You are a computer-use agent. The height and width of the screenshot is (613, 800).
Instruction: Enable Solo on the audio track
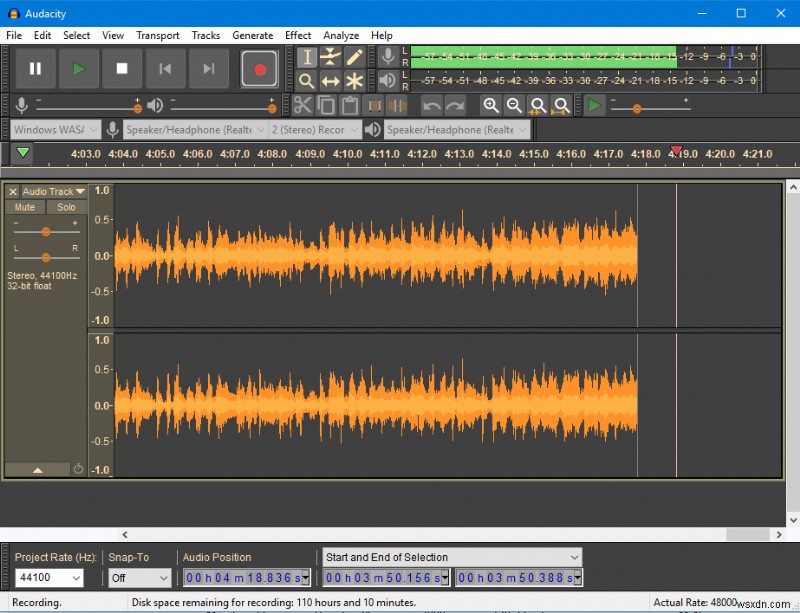pos(66,207)
